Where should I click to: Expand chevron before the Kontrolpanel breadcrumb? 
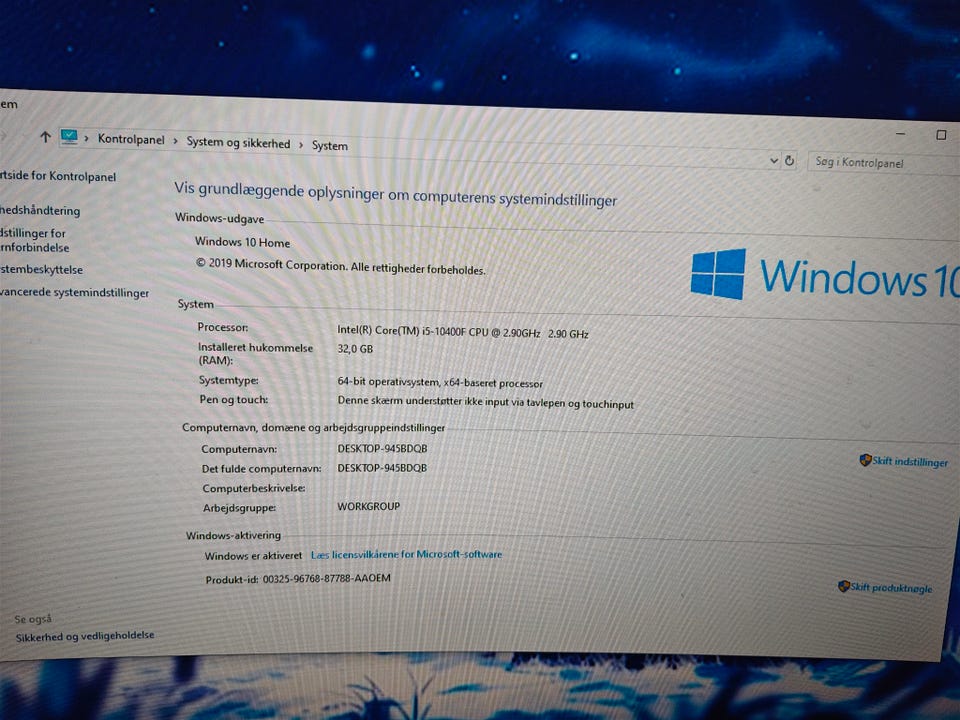coord(86,138)
